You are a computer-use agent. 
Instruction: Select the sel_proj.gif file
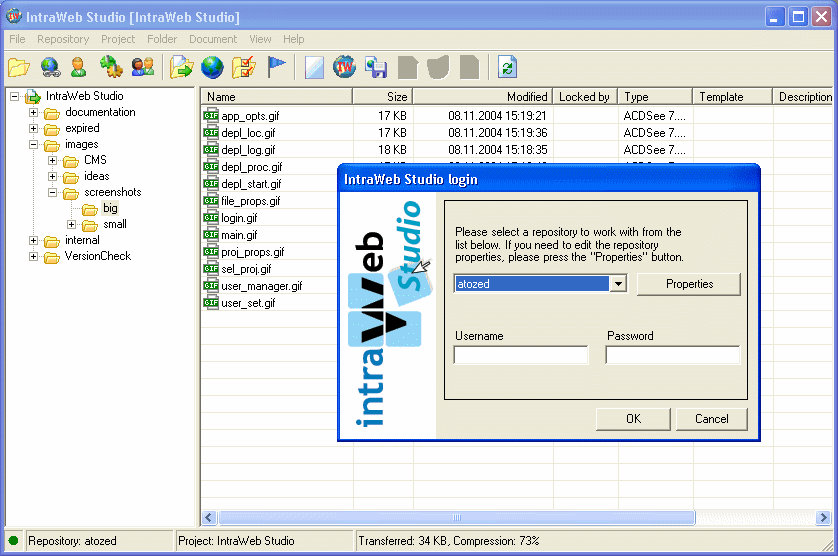[x=246, y=269]
